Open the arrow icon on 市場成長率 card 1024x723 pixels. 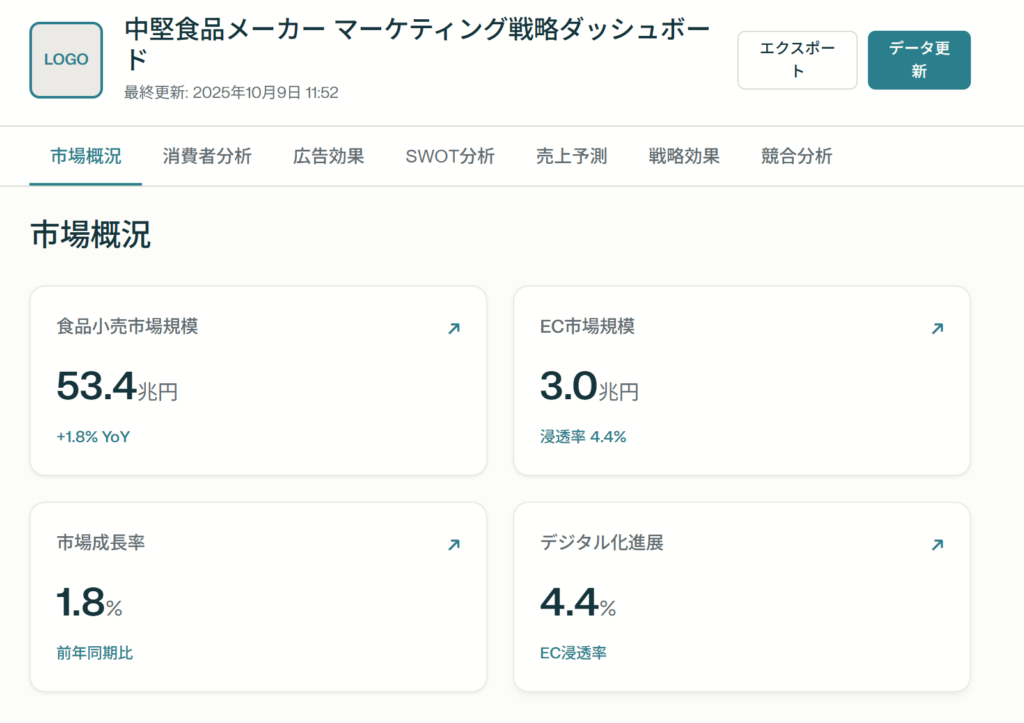[x=453, y=545]
